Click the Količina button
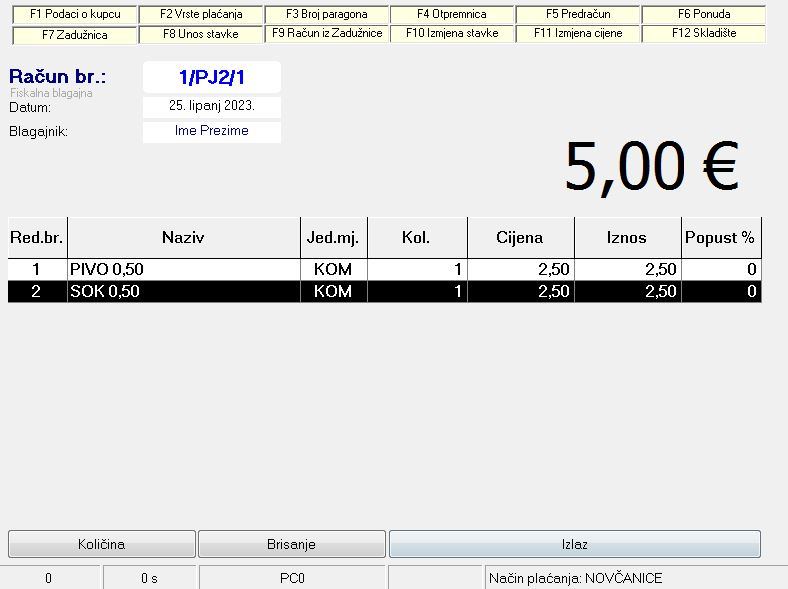Viewport: 788px width, 589px height. 102,544
